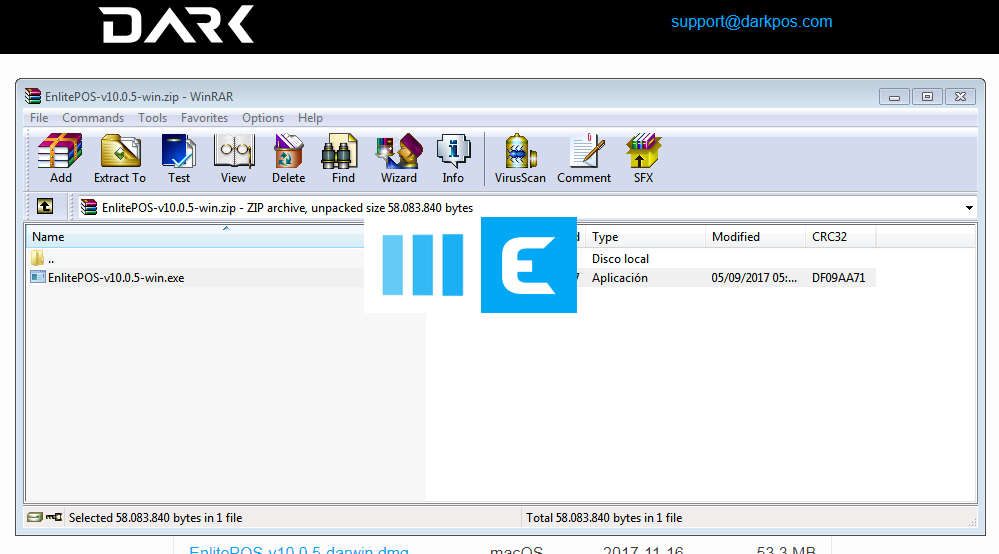Click the 'Aplicación' type cell

pos(620,278)
